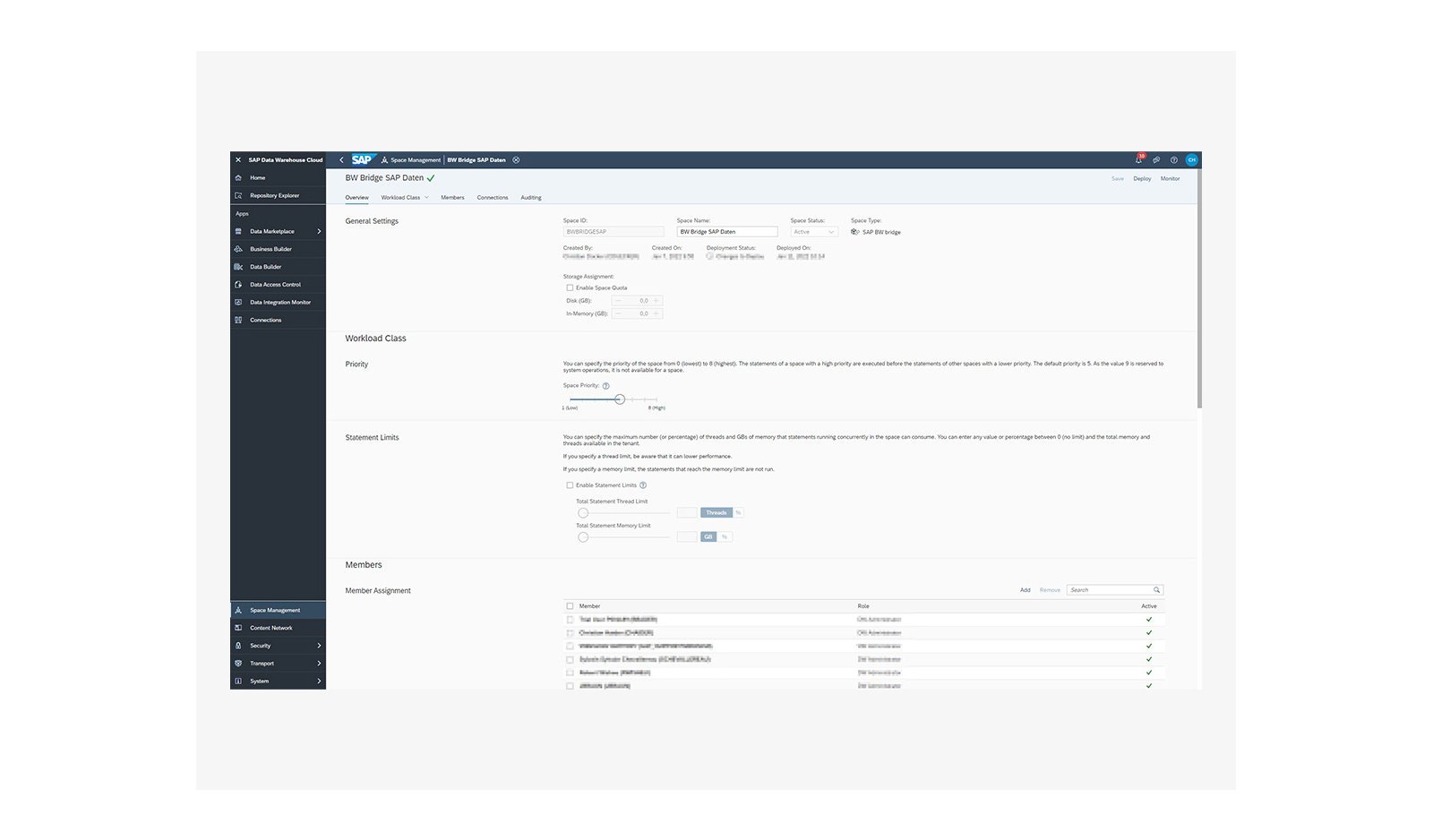Screen dimensions: 1433x840
Task: Tick Enable Statement Limits checkbox
Action: point(570,485)
